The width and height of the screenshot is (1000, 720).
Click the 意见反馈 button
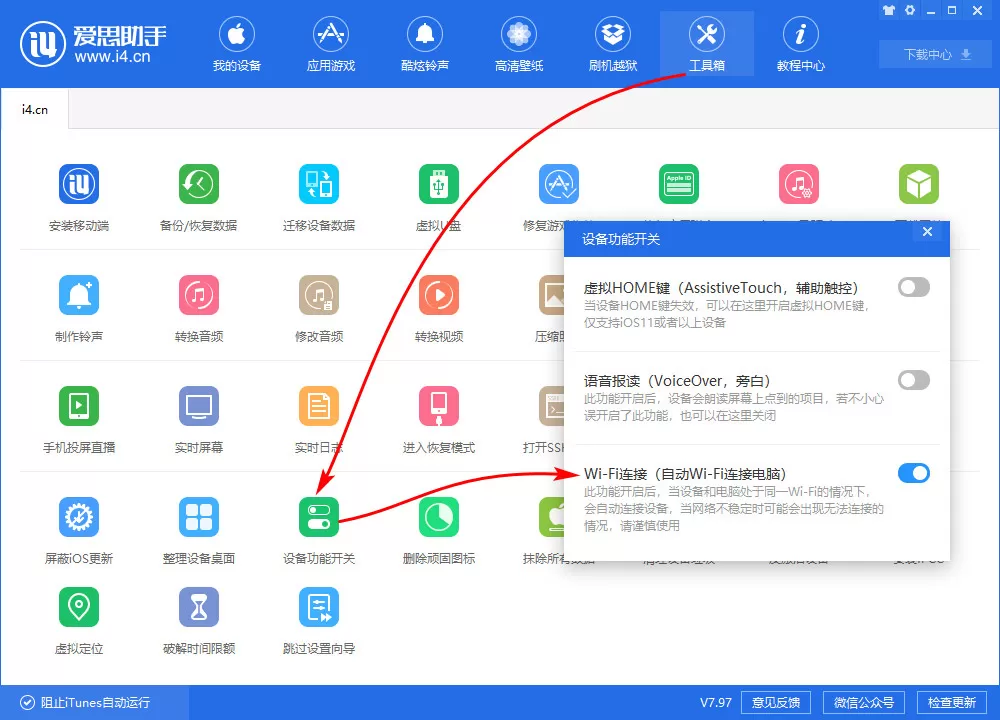tap(776, 702)
